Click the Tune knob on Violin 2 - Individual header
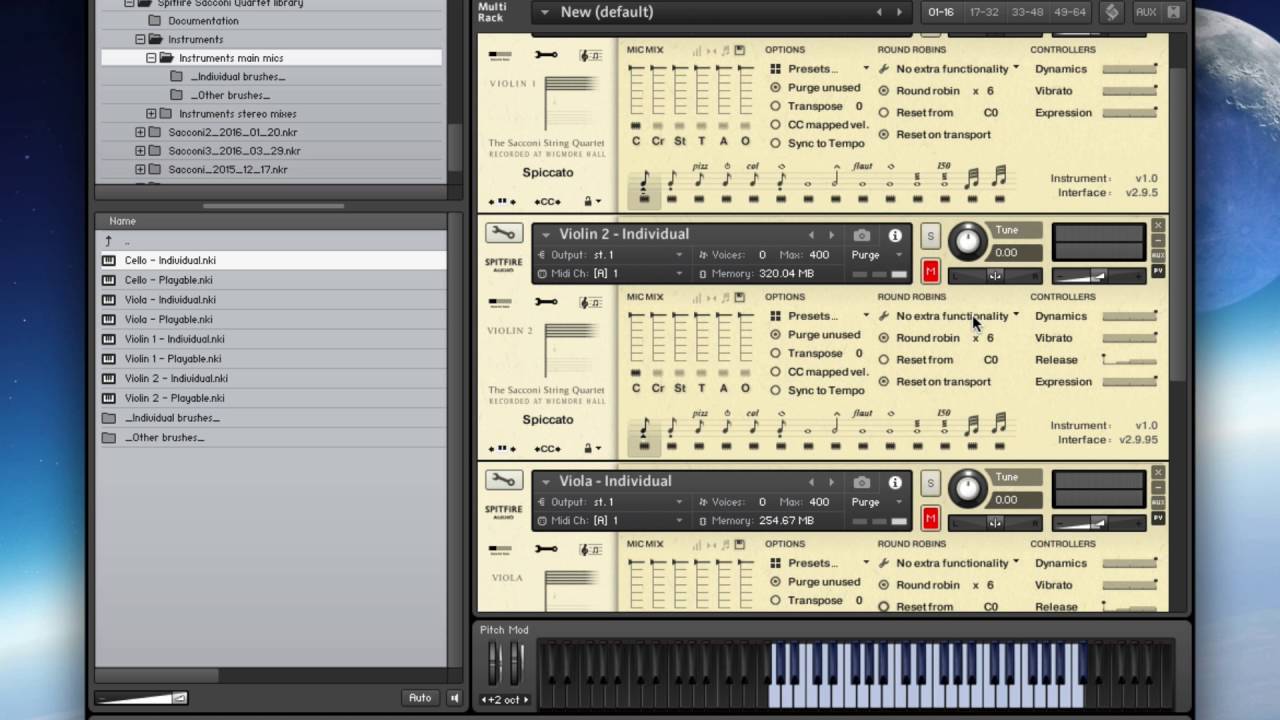1280x720 pixels. 967,240
